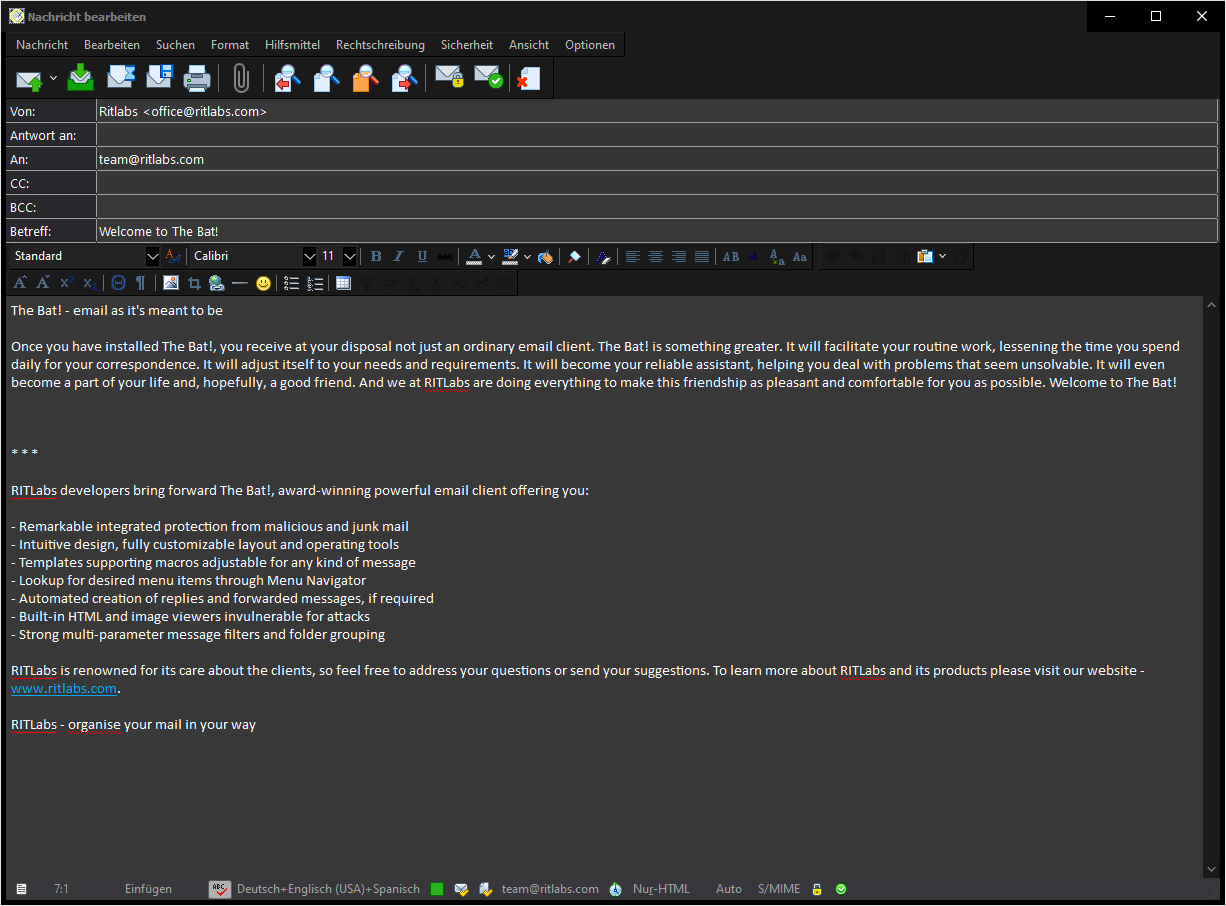This screenshot has height=906, width=1226.
Task: Toggle bold formatting
Action: (376, 256)
